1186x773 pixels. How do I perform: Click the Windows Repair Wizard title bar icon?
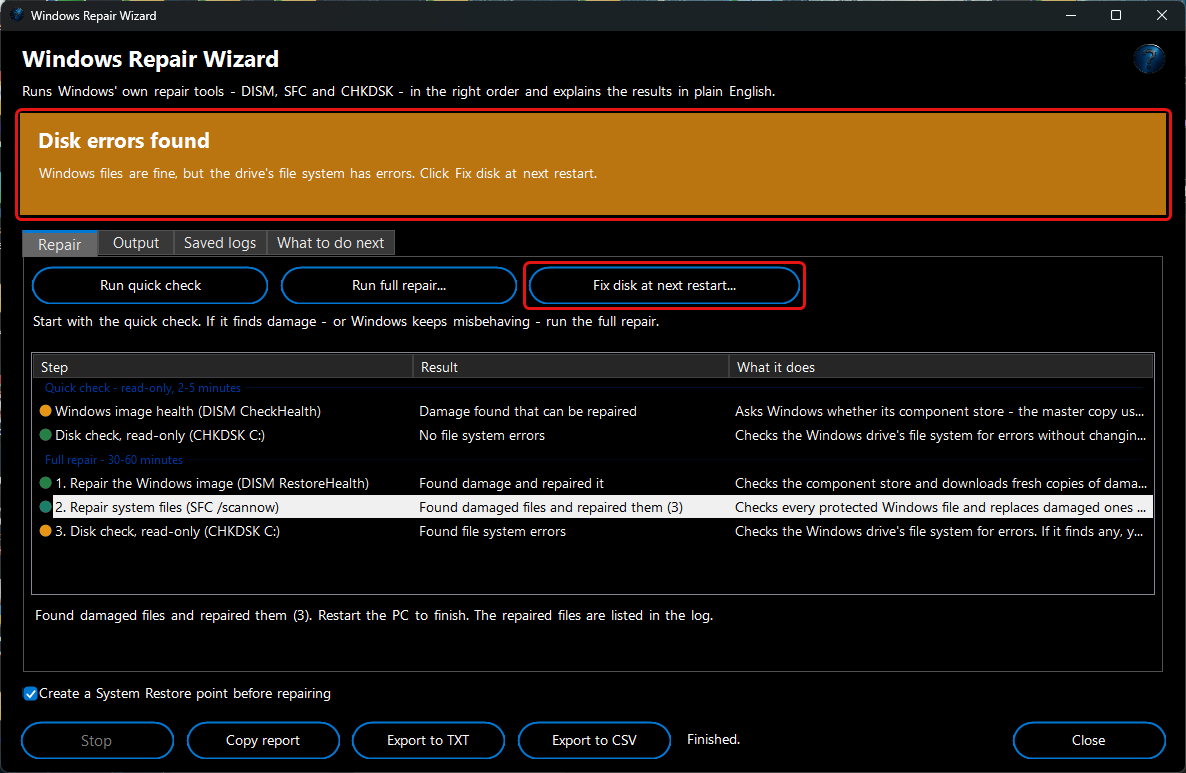pos(17,15)
